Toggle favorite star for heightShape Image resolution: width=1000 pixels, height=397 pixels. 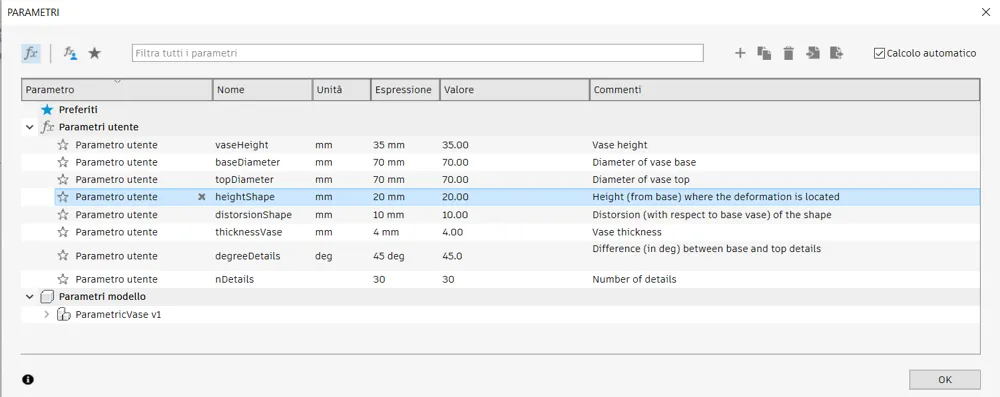coord(62,197)
